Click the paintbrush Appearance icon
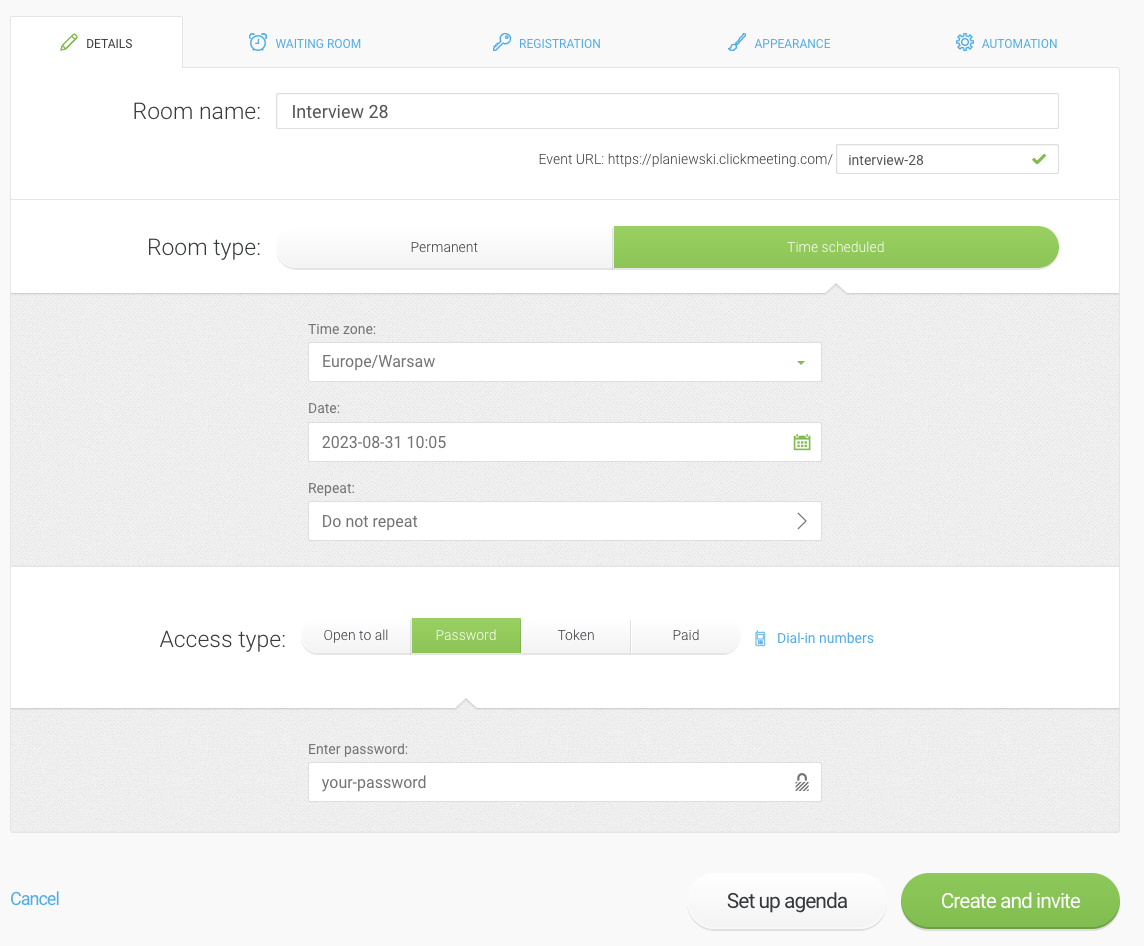 [737, 42]
